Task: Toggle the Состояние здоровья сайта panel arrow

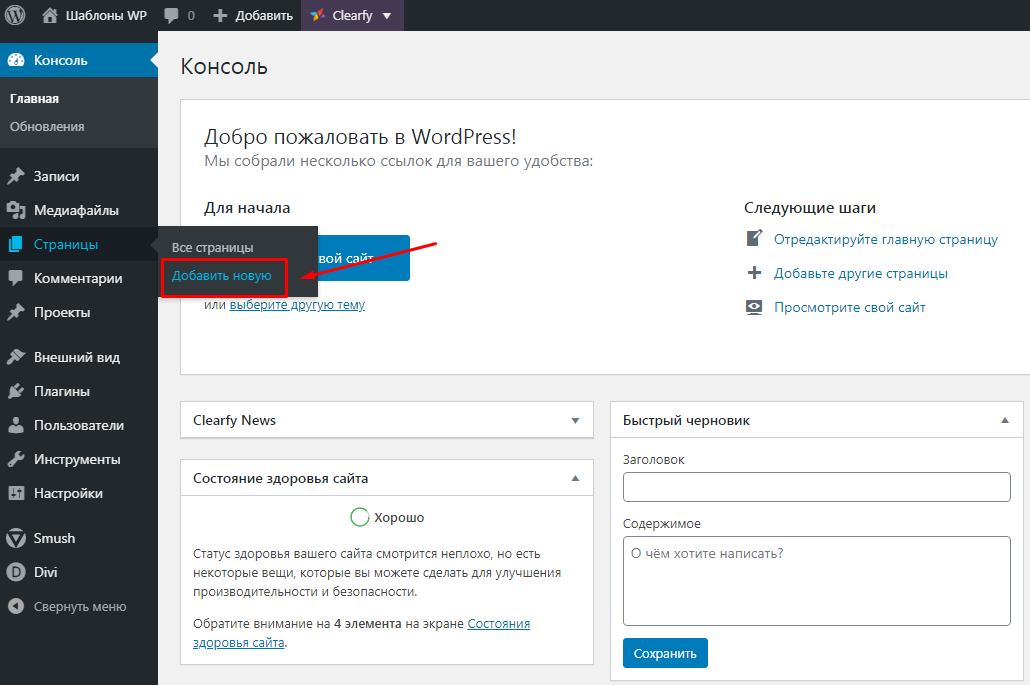Action: point(575,479)
